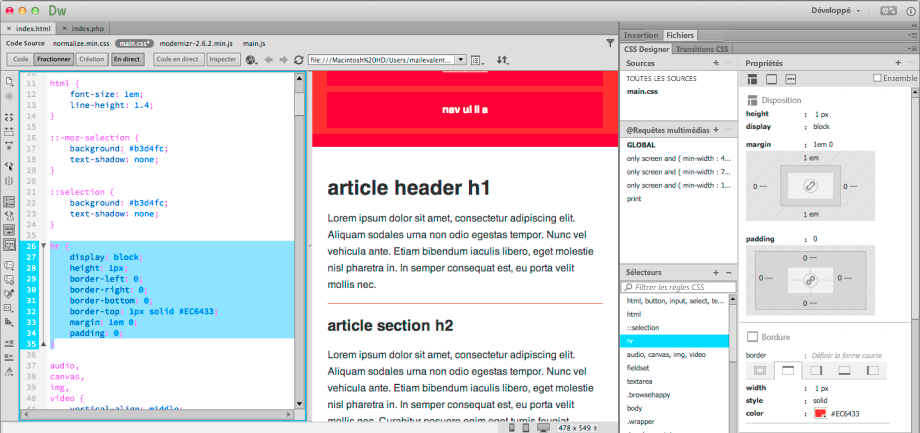
Task: Recent snippets icon in coding toolbar
Action: 9,307
